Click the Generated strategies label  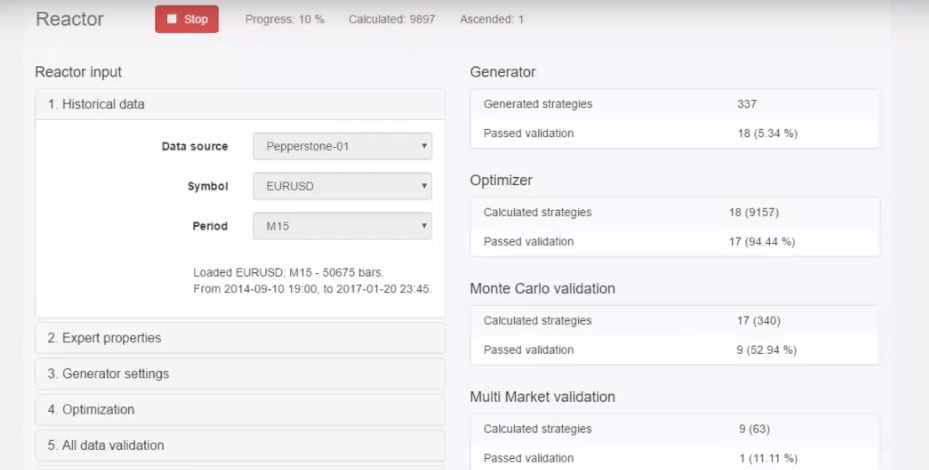(537, 104)
